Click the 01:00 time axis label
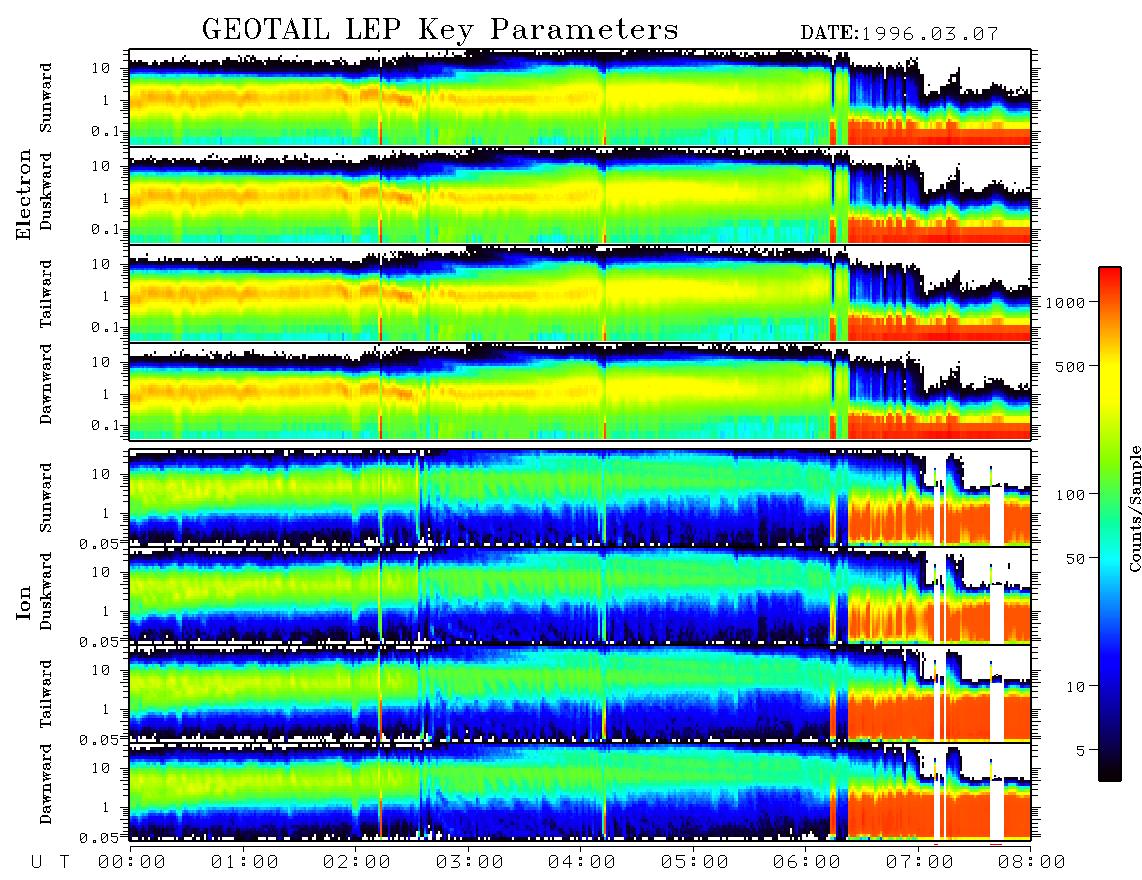Screen dimensions: 1142x880 (245, 863)
